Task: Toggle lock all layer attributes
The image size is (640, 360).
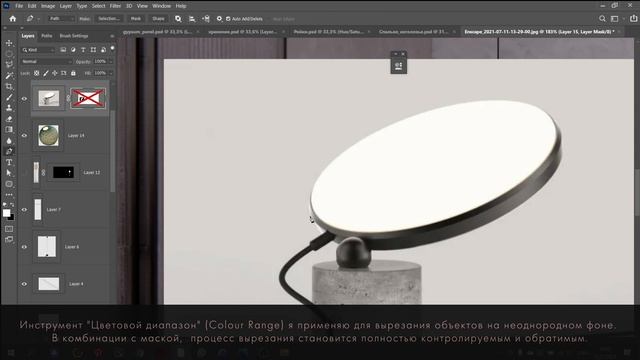Action: [x=73, y=73]
